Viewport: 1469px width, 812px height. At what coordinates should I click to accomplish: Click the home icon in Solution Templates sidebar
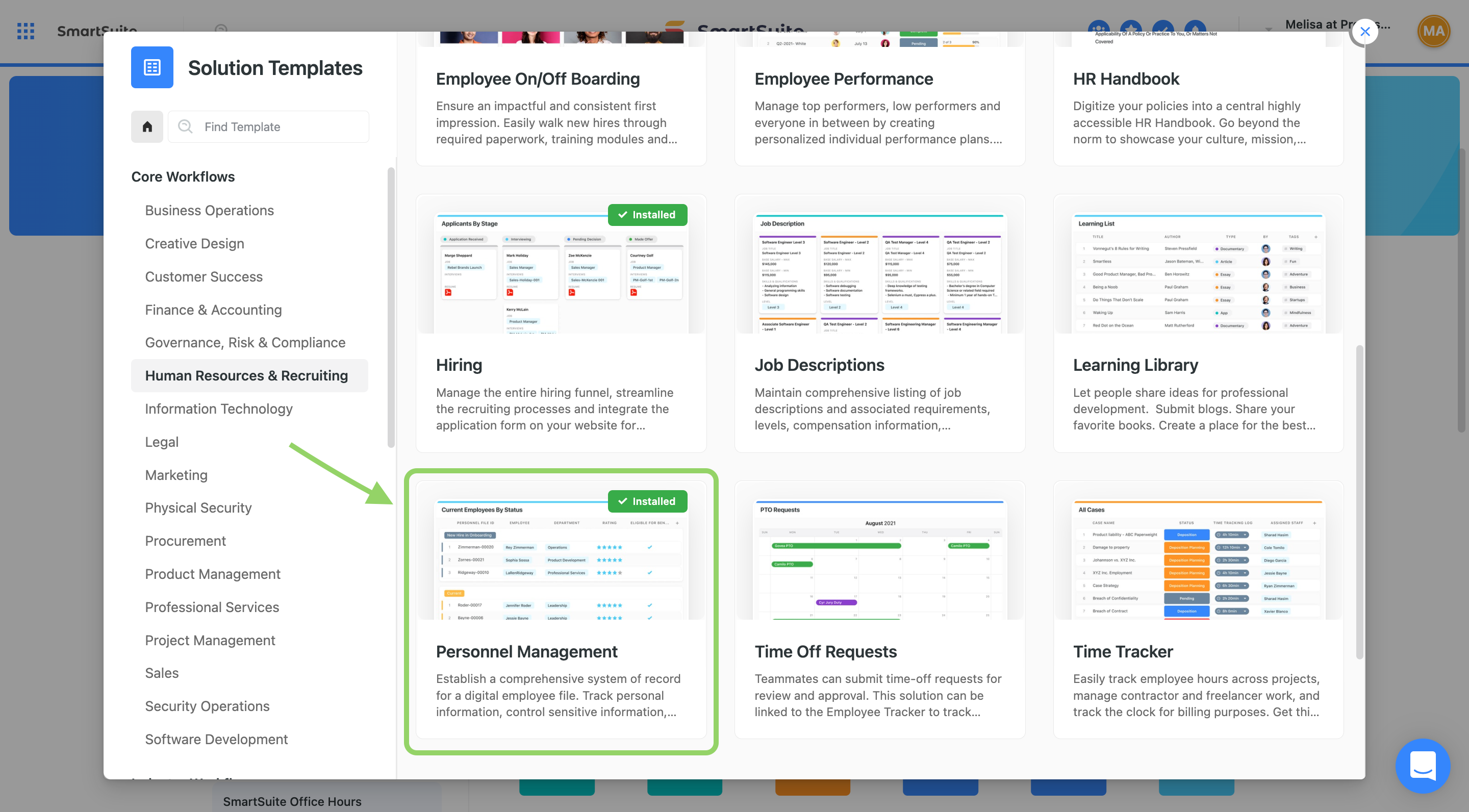coord(148,127)
